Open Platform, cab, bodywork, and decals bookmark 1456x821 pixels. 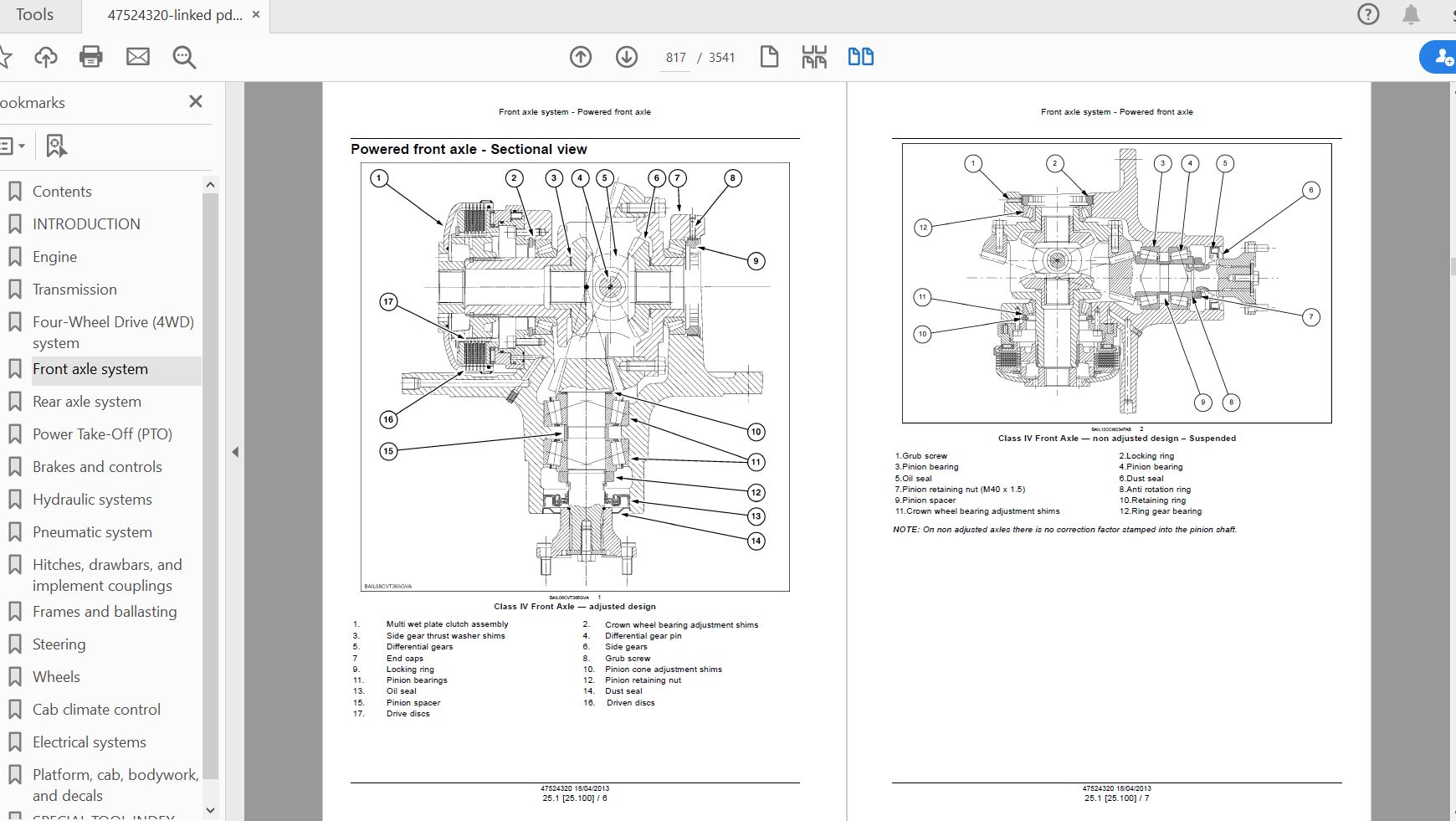115,785
